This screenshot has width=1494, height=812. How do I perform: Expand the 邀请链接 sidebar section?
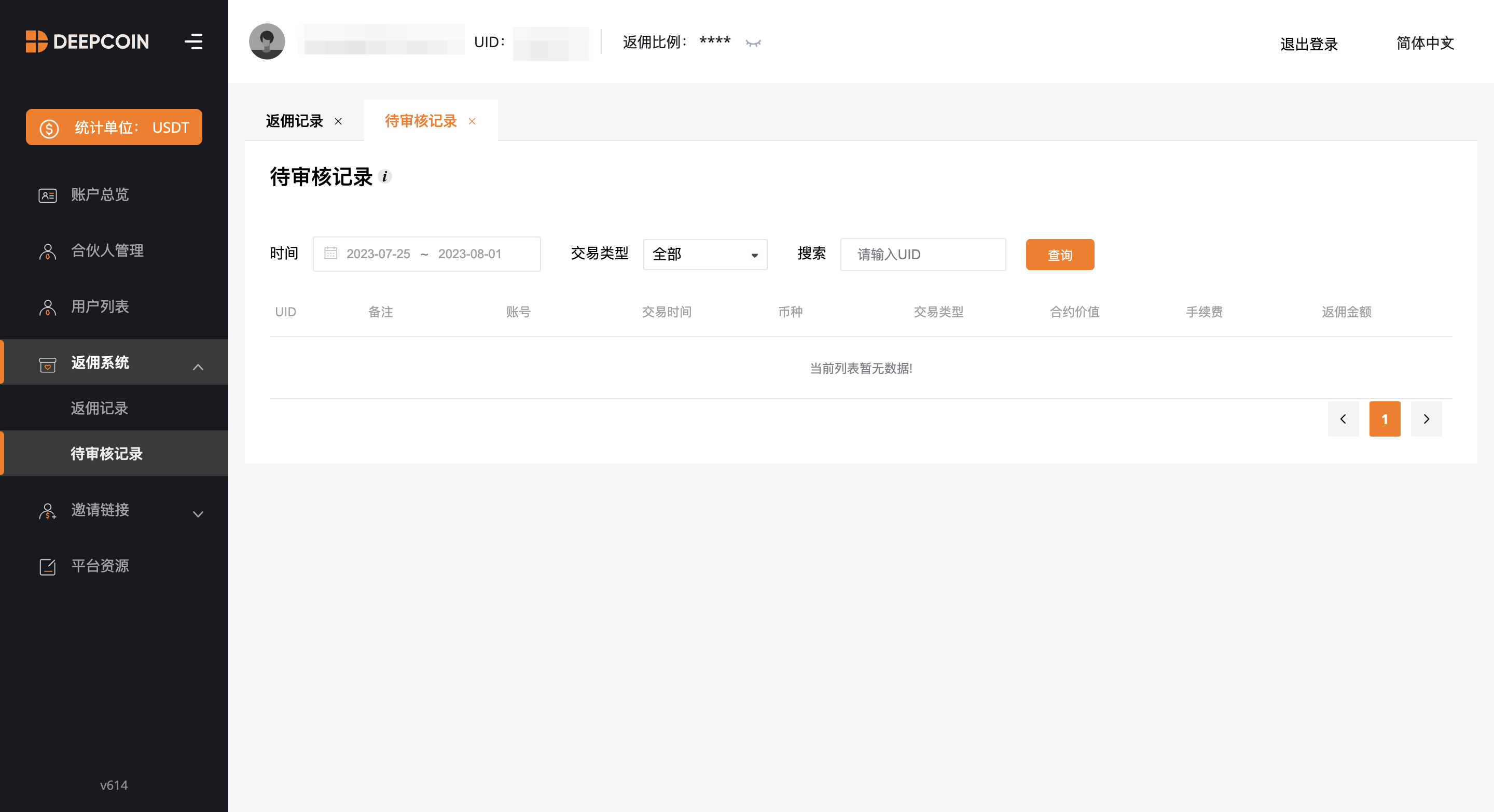198,514
